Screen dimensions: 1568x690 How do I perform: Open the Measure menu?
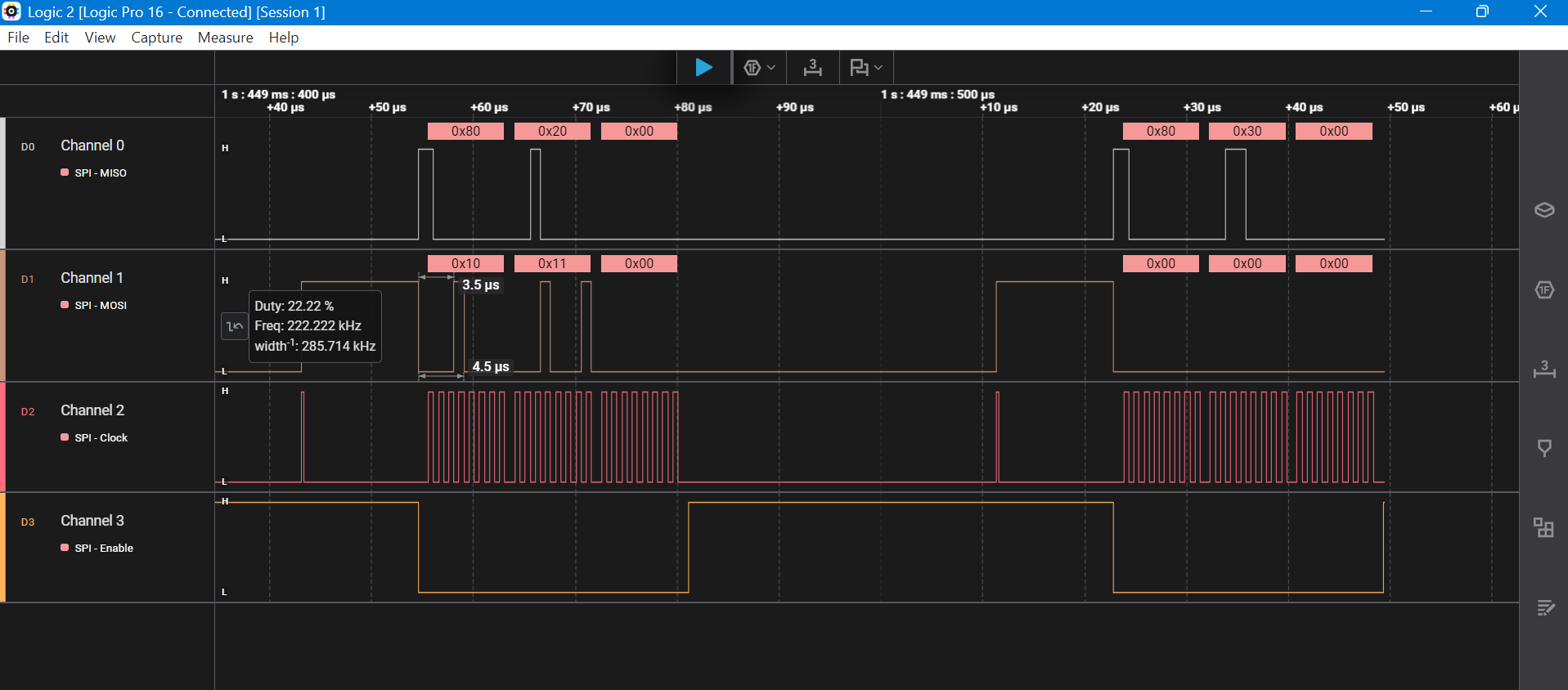point(225,38)
